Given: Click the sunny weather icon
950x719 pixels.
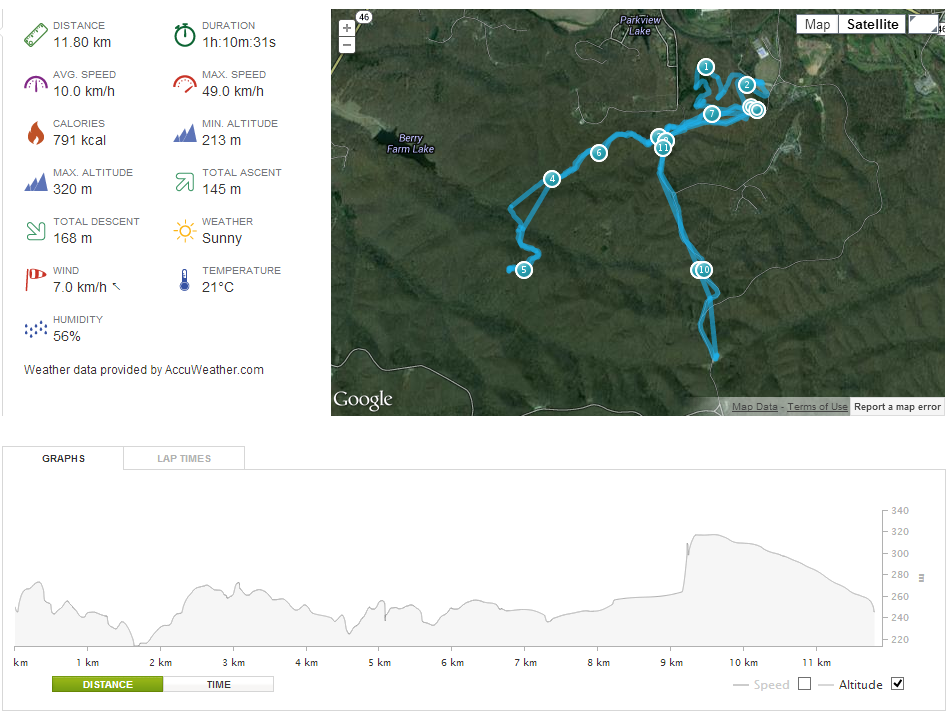Looking at the screenshot, I should (x=185, y=231).
